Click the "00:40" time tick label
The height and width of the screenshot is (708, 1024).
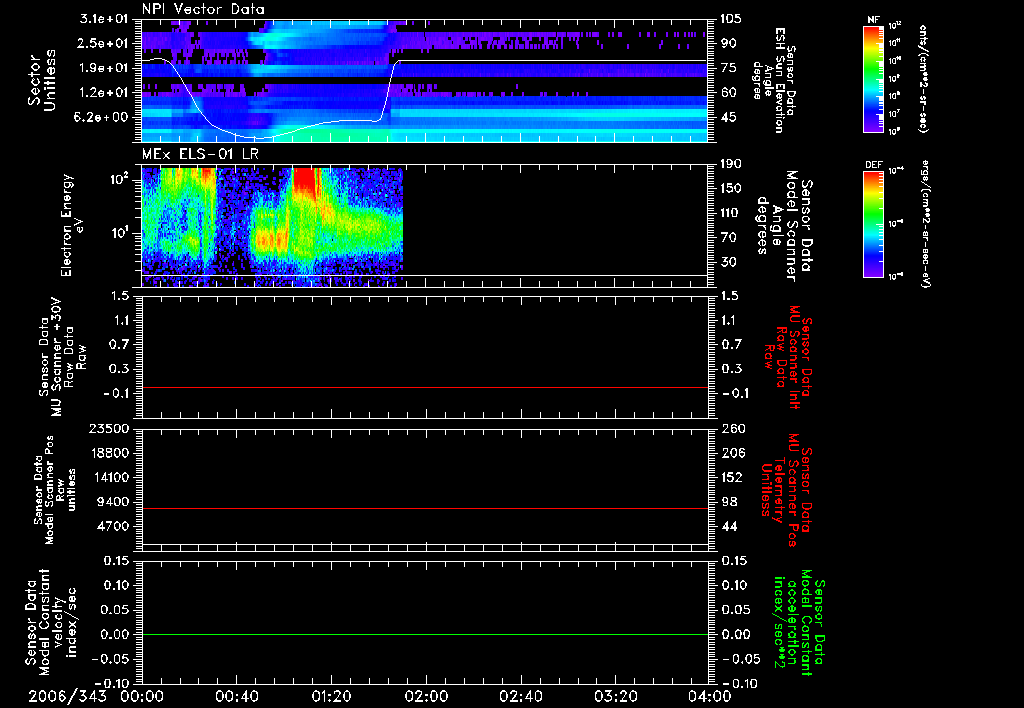pos(236,696)
